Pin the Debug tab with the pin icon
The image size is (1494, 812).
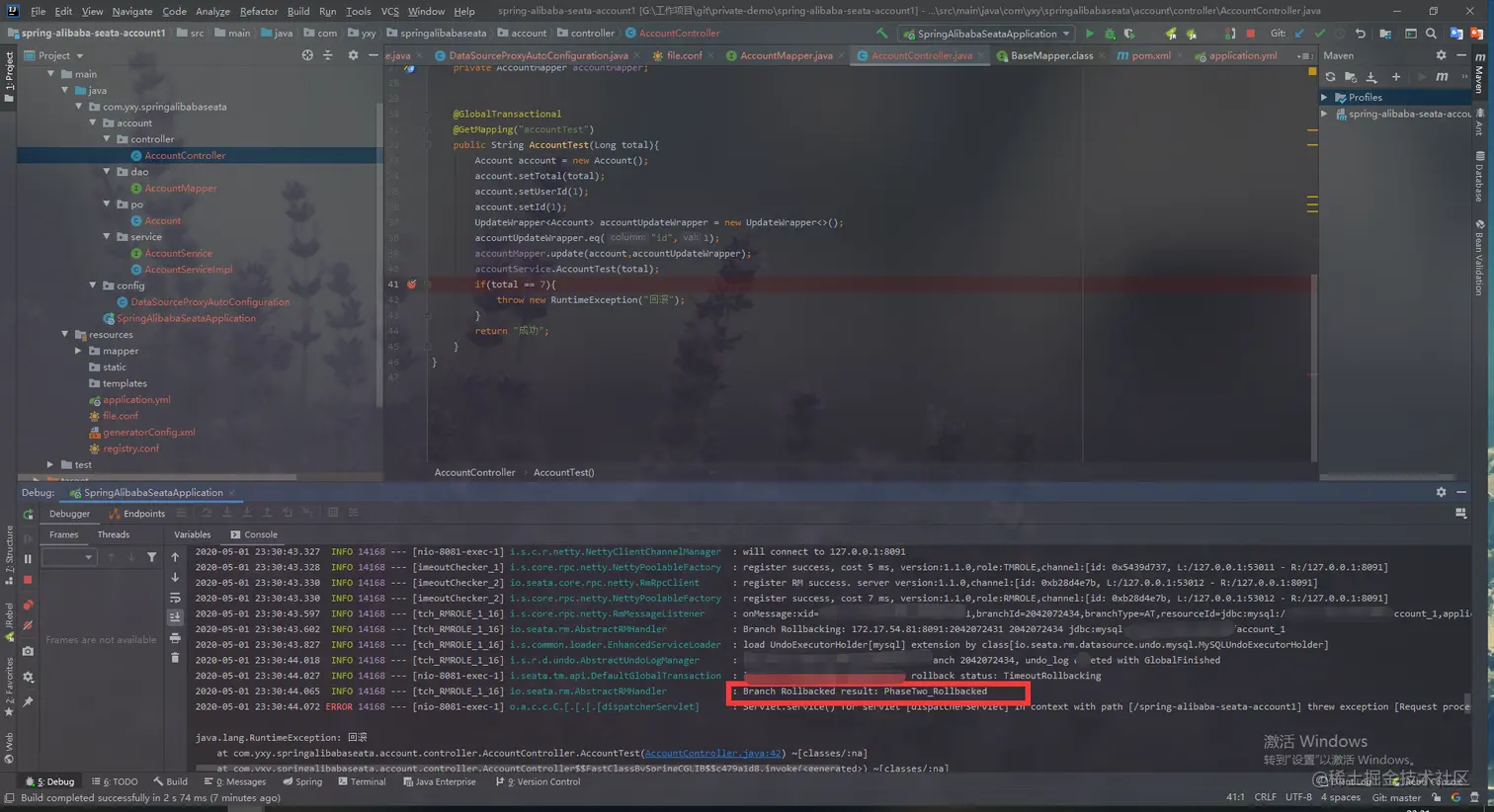(x=28, y=702)
